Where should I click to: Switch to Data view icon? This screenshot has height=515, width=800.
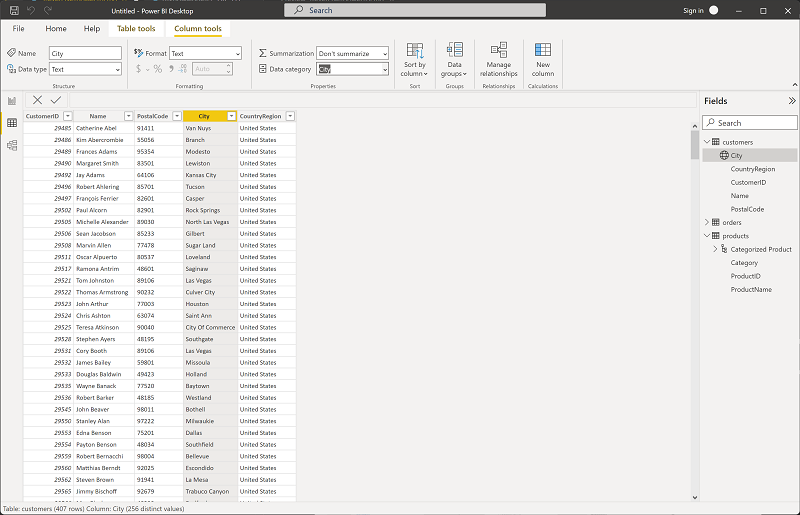pyautogui.click(x=12, y=123)
